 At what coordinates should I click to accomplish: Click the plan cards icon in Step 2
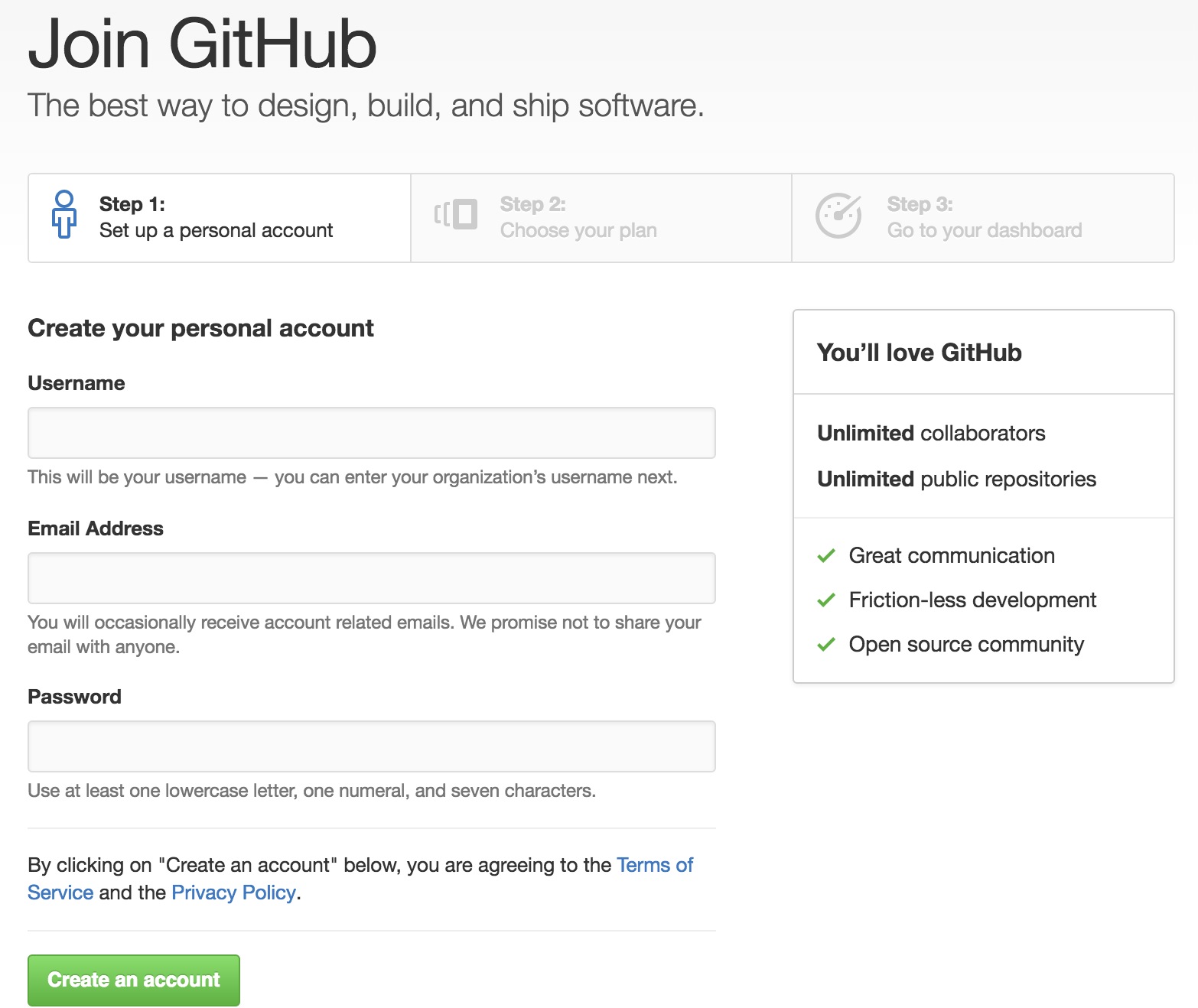pyautogui.click(x=456, y=214)
